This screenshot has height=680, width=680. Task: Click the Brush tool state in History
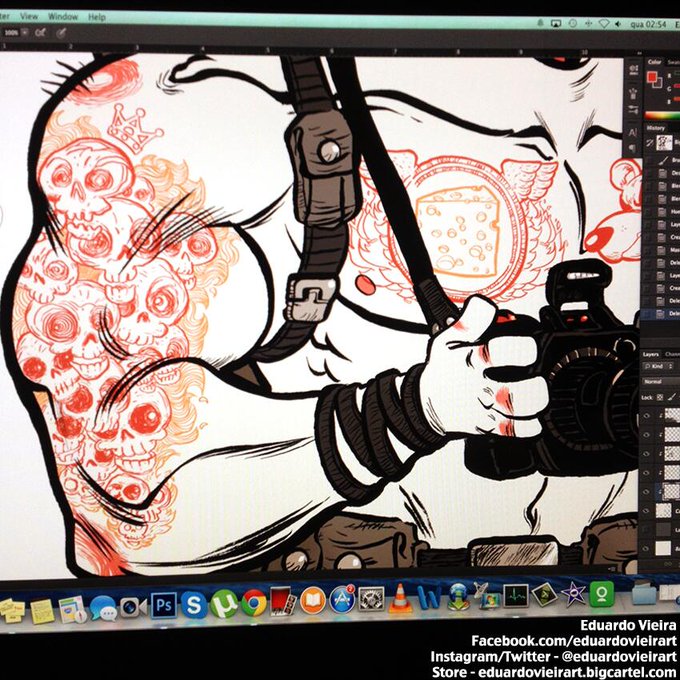(x=663, y=160)
